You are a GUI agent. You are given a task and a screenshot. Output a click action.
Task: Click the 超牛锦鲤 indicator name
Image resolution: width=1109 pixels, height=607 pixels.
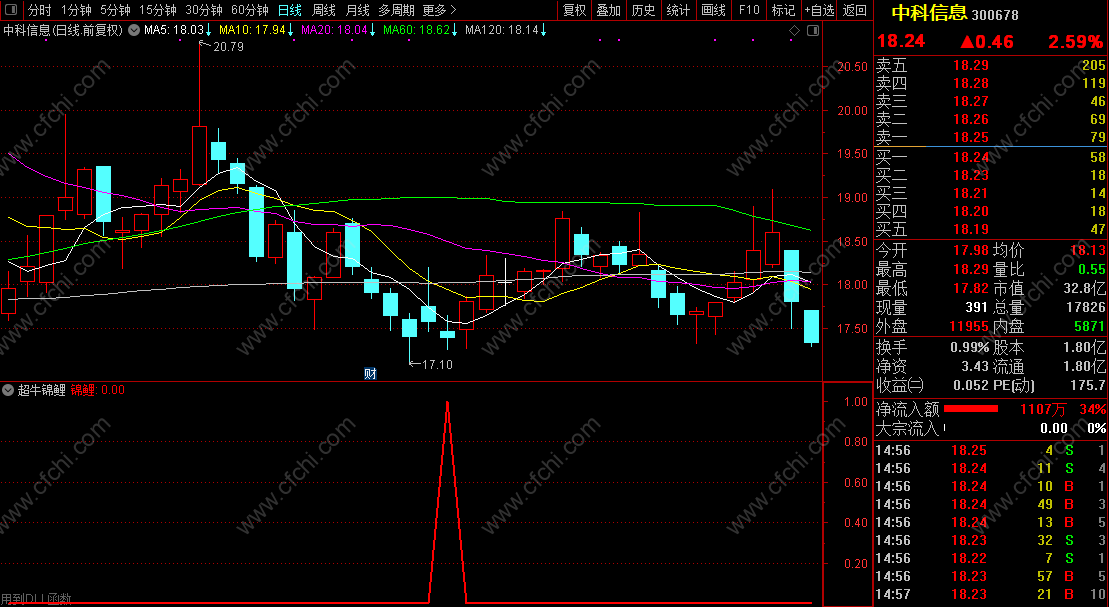pos(42,390)
